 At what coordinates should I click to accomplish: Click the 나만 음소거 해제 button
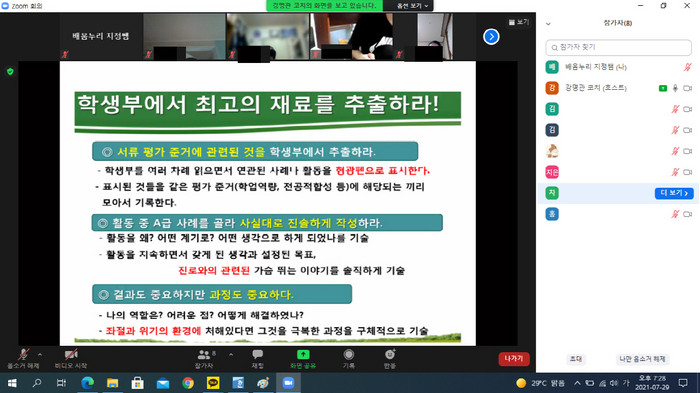coord(642,359)
